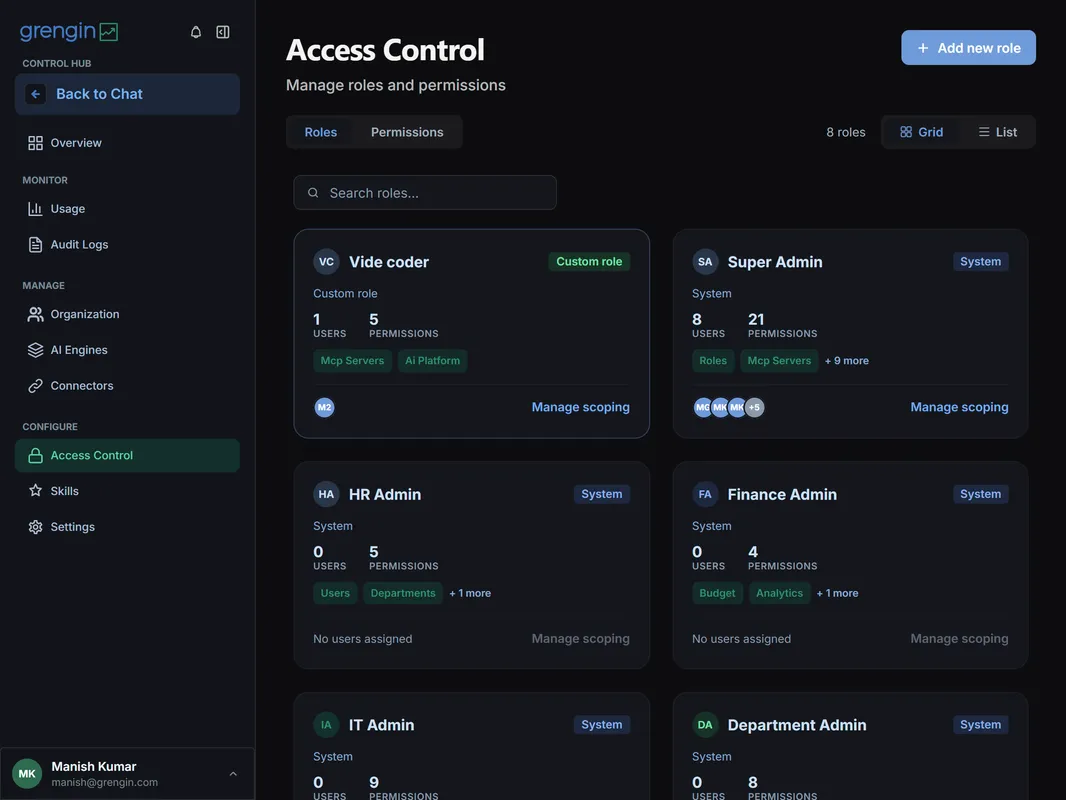1066x800 pixels.
Task: Click Manage scoping on Finance Admin
Action: (x=959, y=639)
